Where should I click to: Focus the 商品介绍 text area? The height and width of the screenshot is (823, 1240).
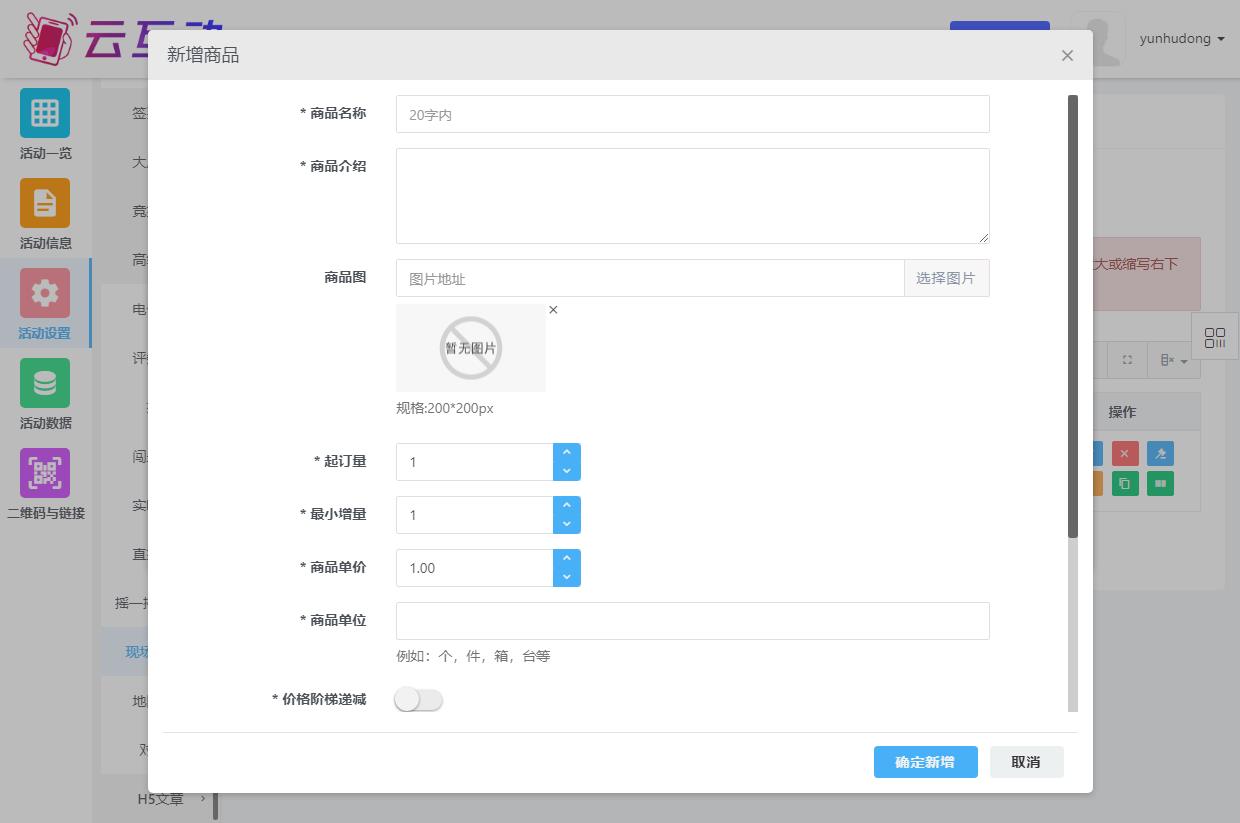click(692, 196)
